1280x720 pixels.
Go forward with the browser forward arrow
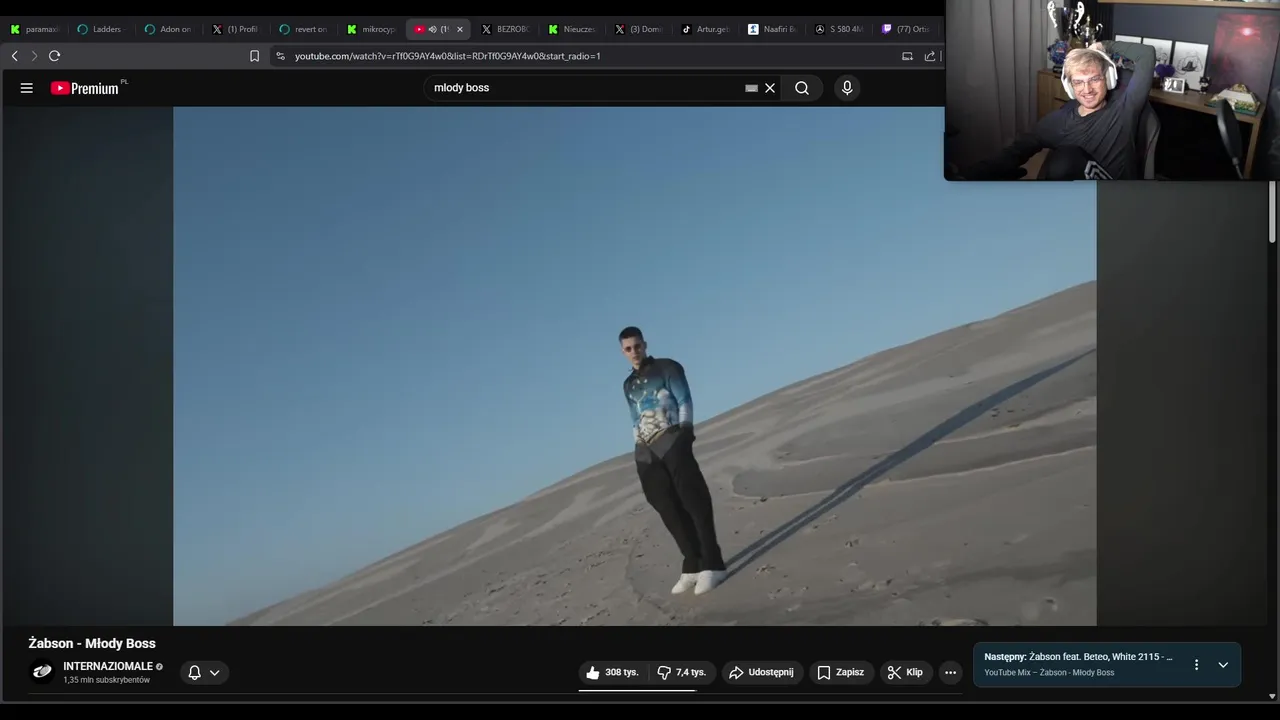tap(34, 56)
